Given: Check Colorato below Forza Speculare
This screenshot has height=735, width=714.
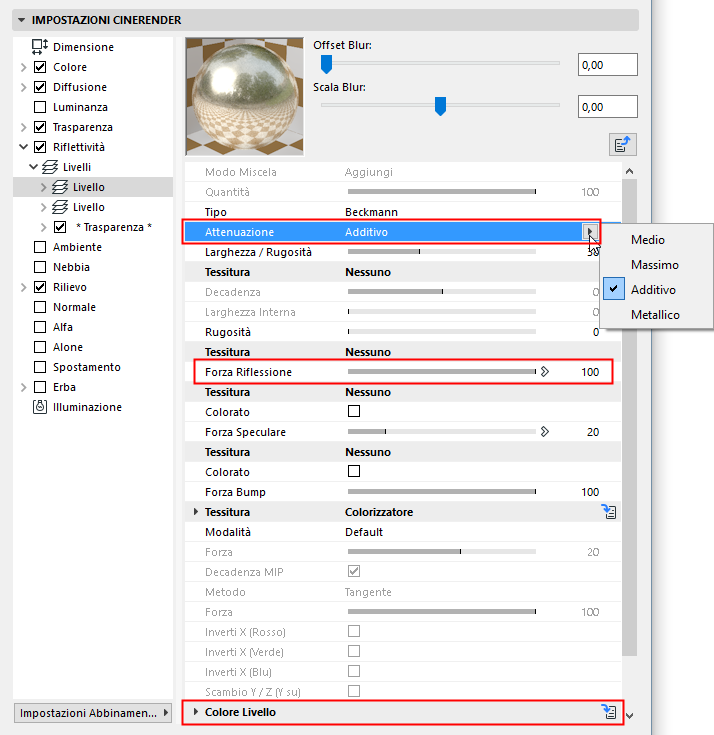Looking at the screenshot, I should (x=354, y=471).
